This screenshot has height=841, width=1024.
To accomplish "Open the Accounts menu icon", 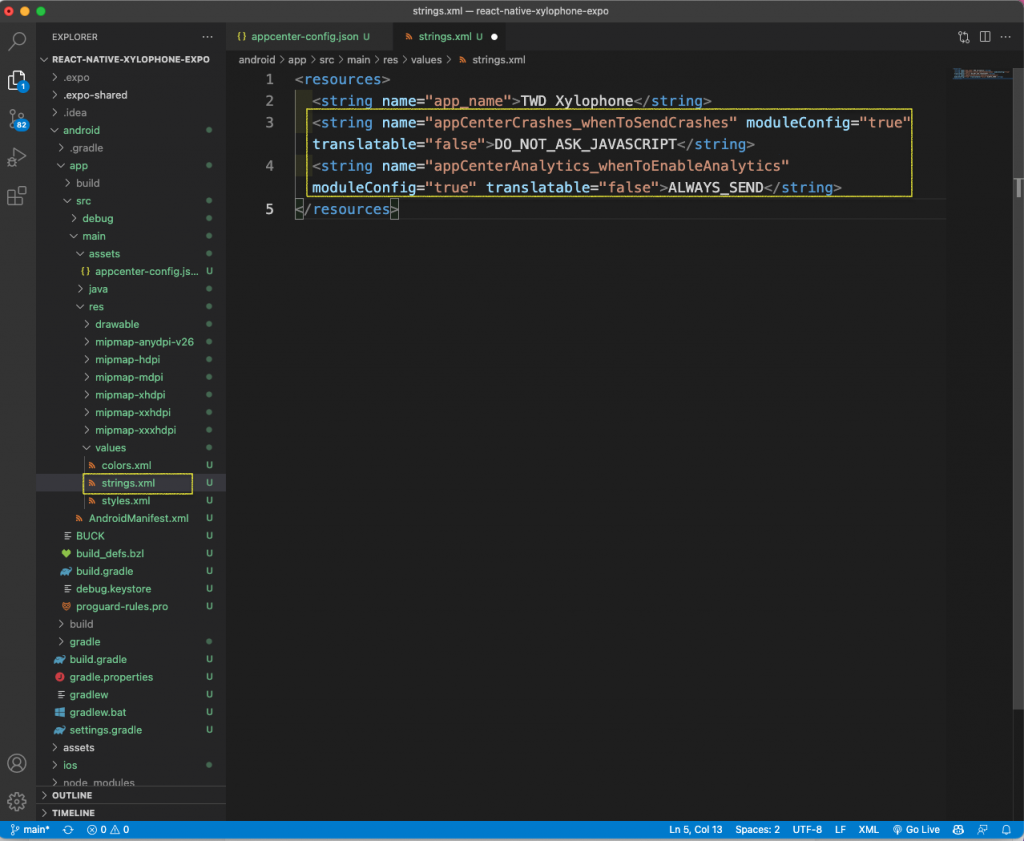I will 17,763.
